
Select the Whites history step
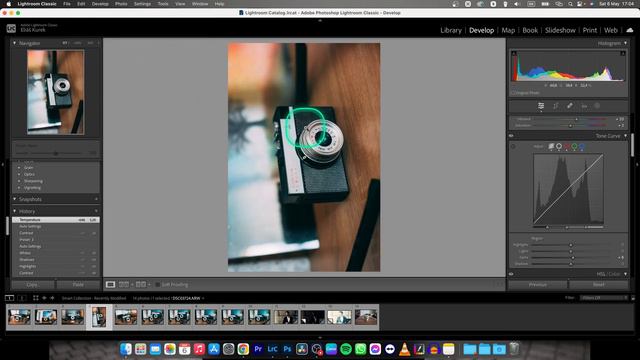click(x=56, y=253)
